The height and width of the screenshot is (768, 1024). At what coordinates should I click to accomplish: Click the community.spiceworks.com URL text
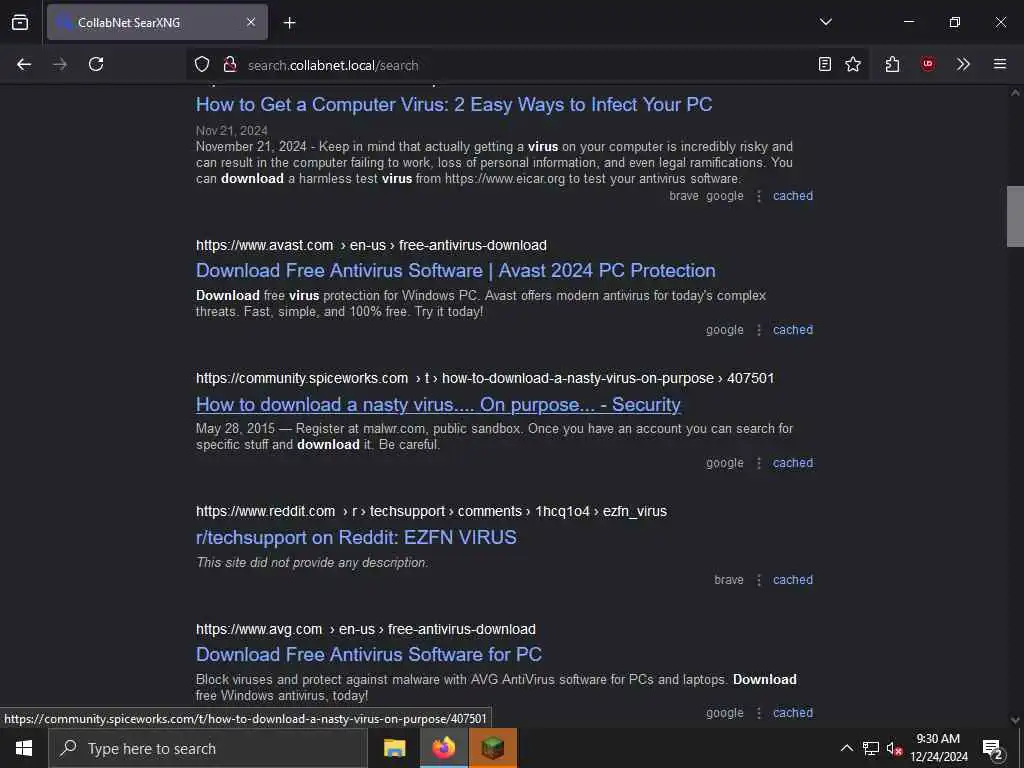[485, 379]
